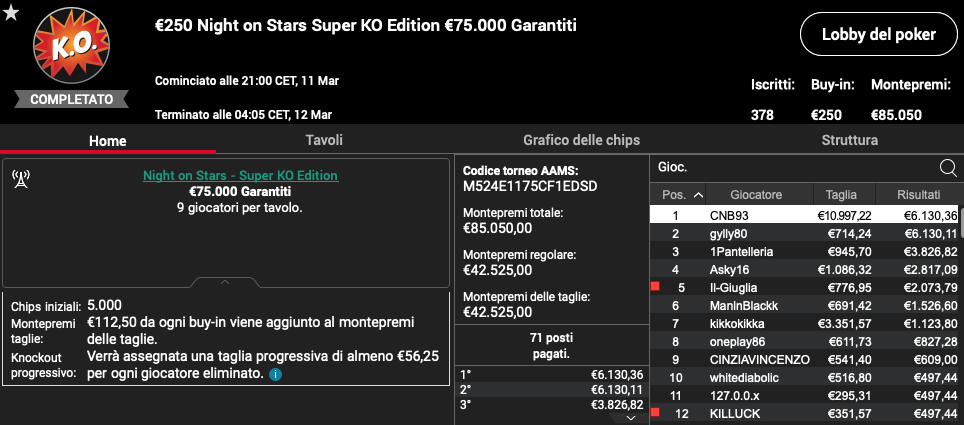The image size is (964, 425).
Task: Click the broadcast antenna icon
Action: click(19, 179)
